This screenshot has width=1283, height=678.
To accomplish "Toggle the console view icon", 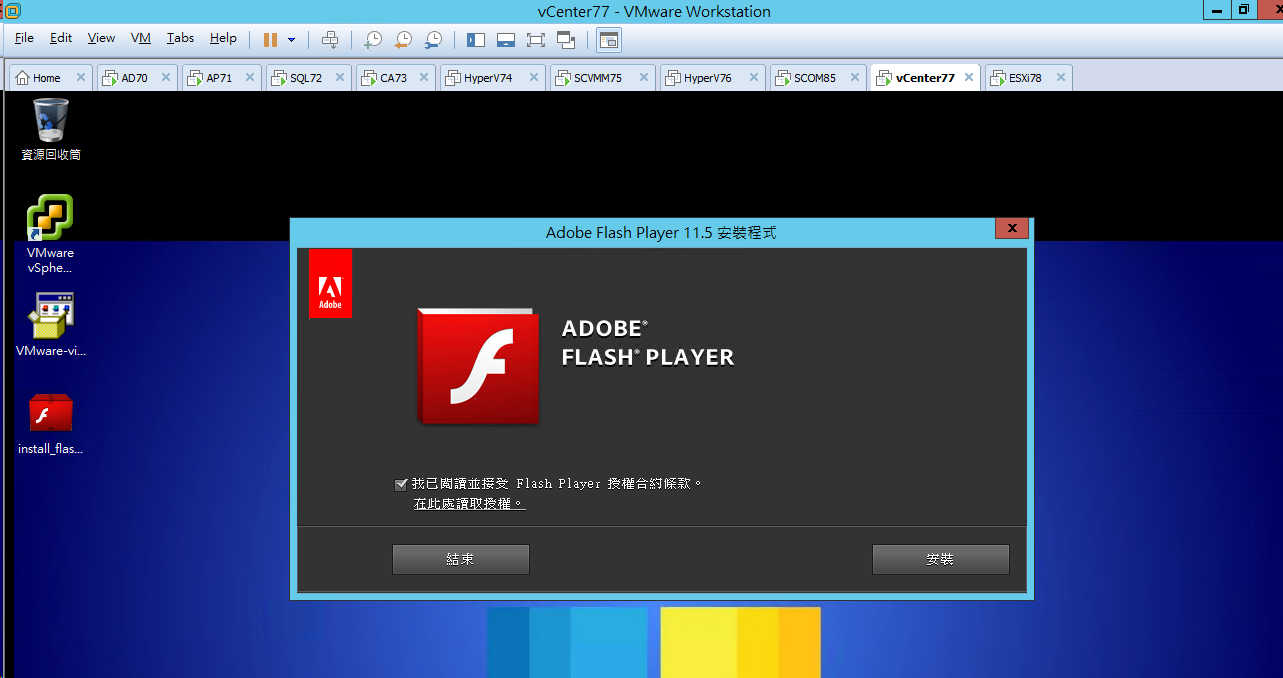I will (x=609, y=40).
